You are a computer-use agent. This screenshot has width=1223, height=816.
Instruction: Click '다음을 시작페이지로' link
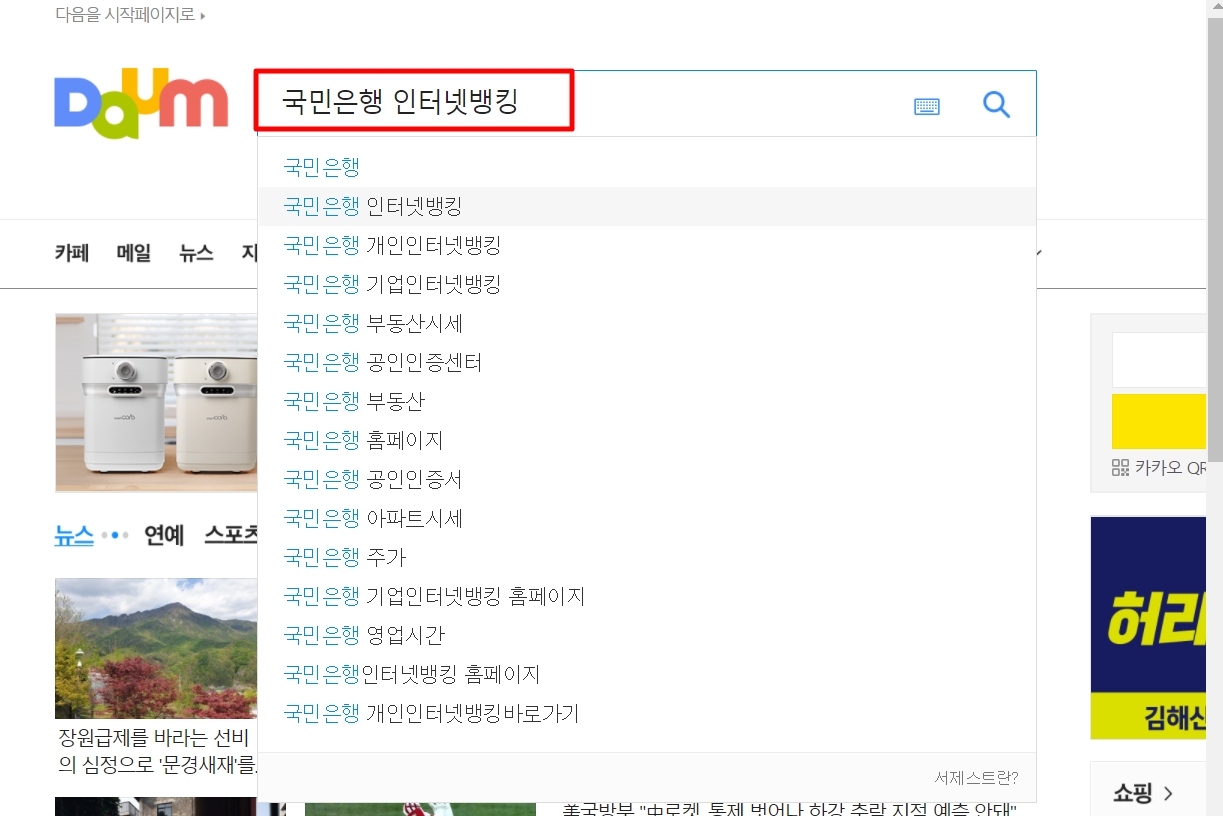coord(130,15)
